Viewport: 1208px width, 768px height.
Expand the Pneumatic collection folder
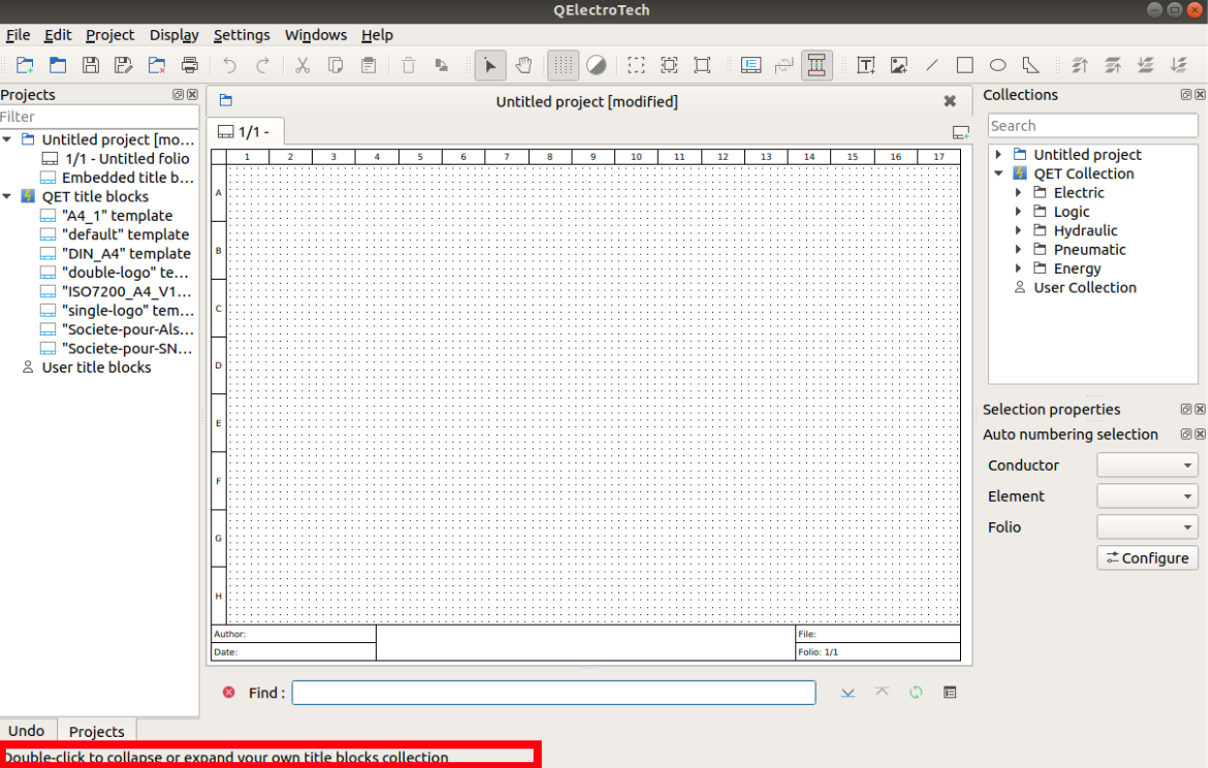[x=1018, y=250]
